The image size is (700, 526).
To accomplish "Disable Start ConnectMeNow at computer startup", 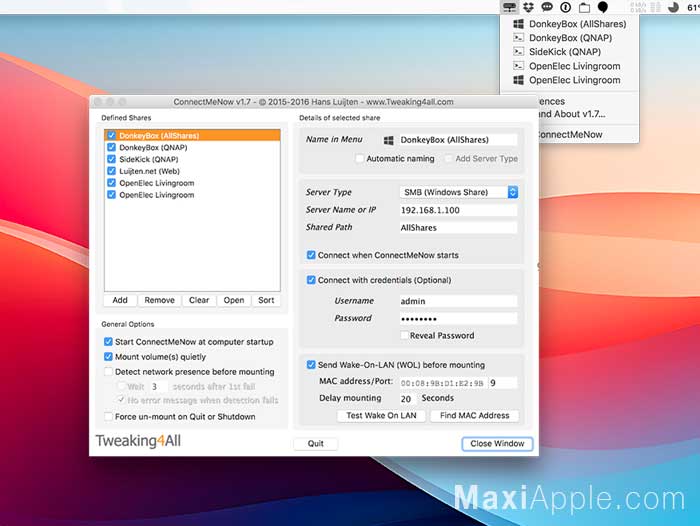I will tap(108, 342).
